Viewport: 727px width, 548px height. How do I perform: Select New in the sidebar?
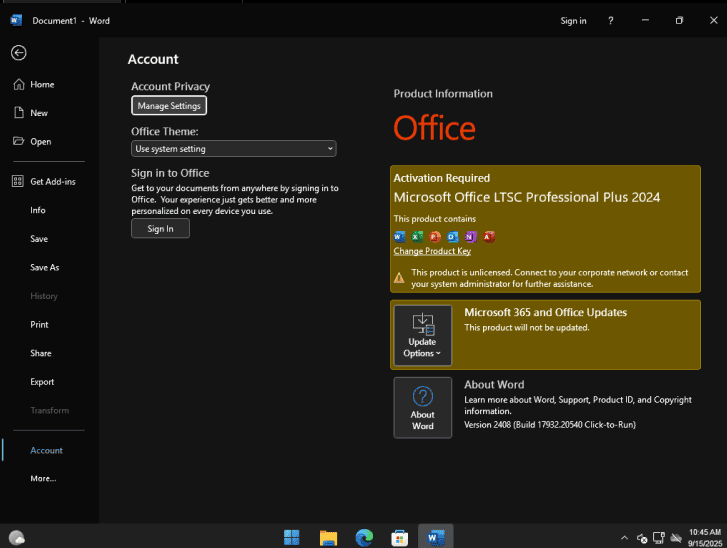click(x=39, y=113)
